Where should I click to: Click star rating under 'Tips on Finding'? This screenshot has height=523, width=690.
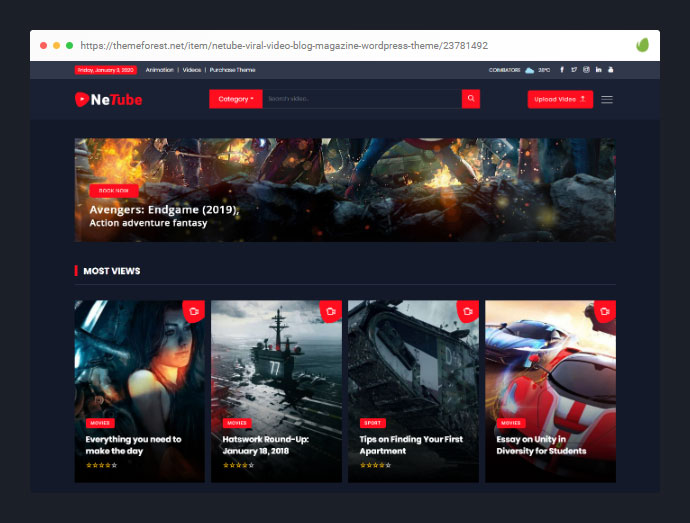point(375,465)
